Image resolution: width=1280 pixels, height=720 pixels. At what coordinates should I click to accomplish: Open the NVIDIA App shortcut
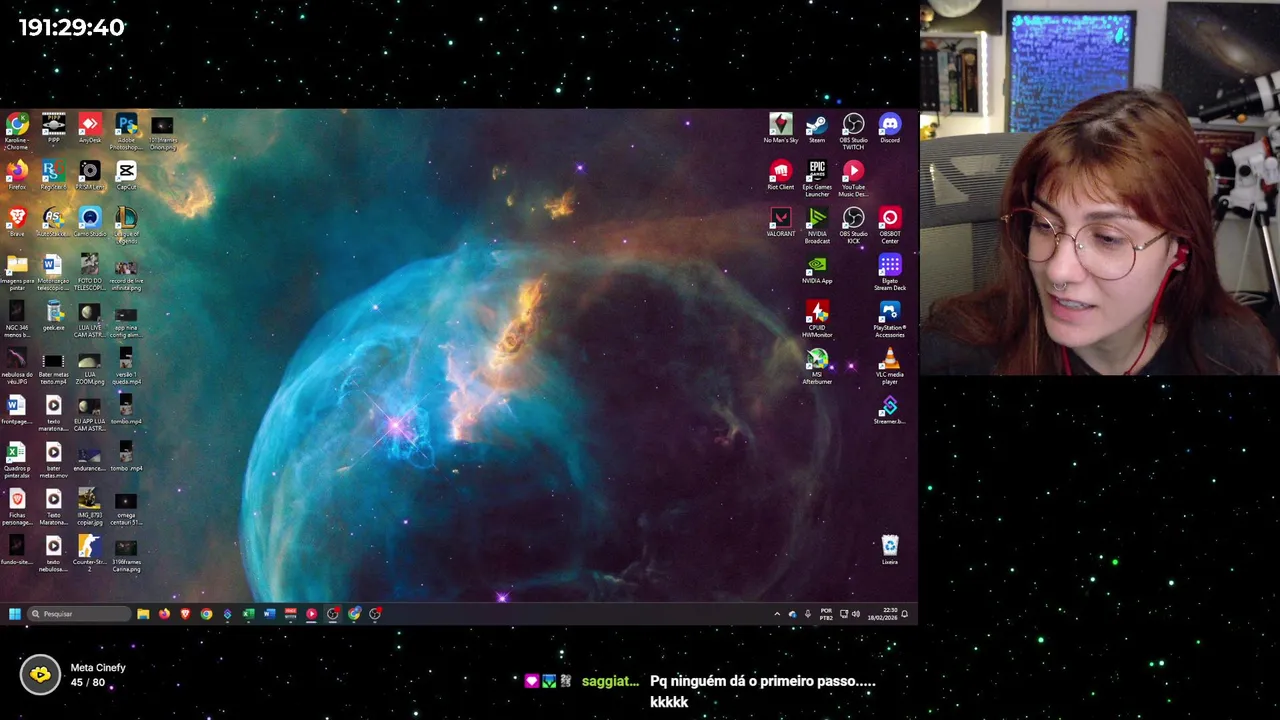pos(817,269)
